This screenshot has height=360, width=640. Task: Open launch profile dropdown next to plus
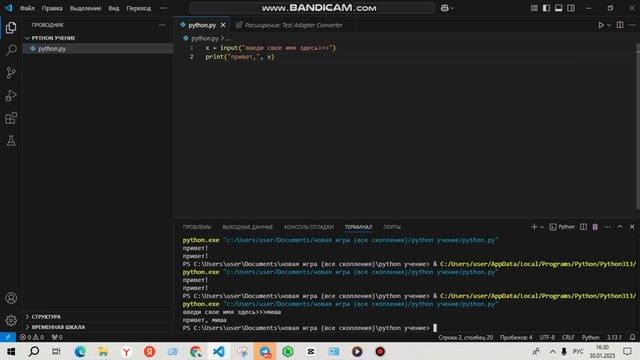tap(542, 227)
